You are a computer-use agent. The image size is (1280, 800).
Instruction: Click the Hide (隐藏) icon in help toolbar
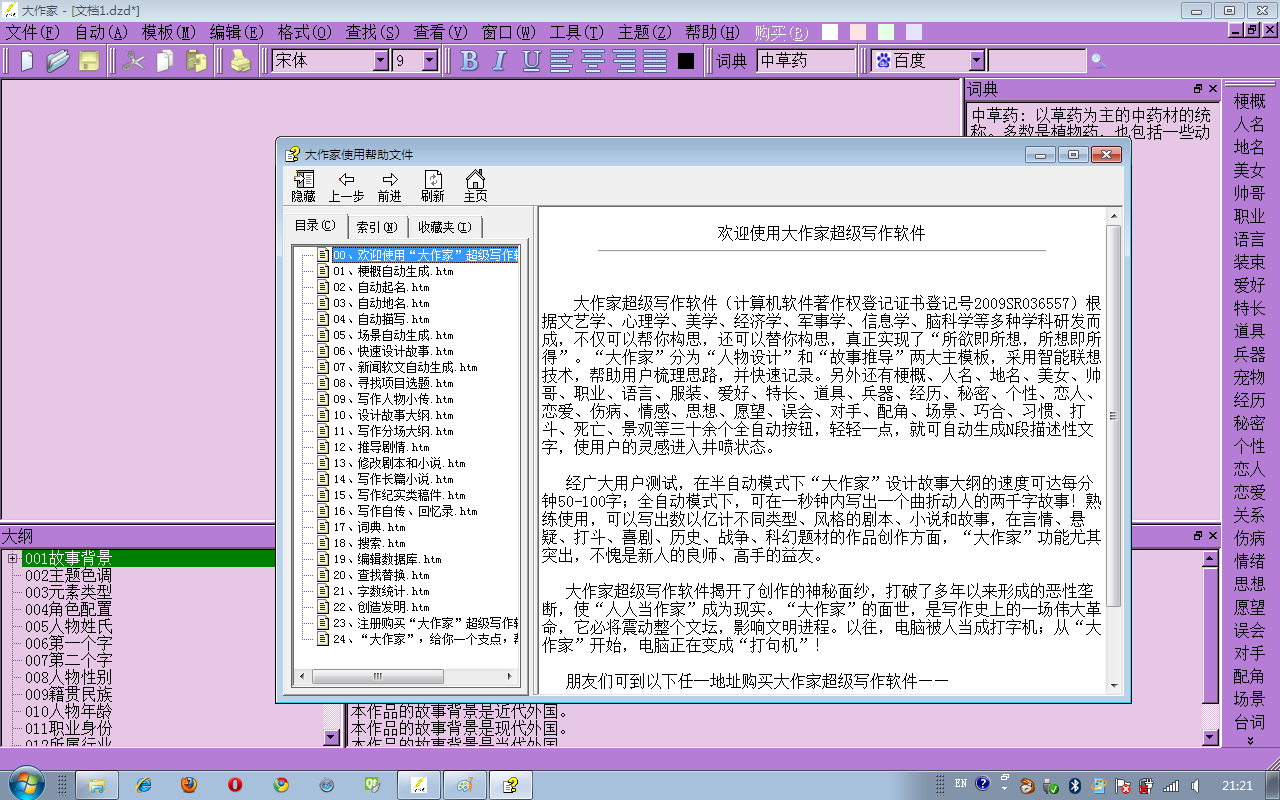click(x=303, y=187)
